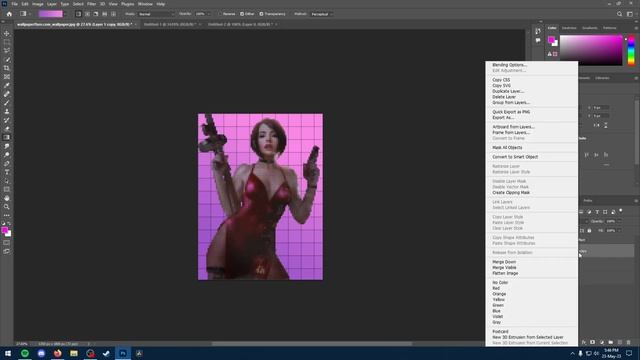Choose Create Clipping Mask
Screen dimensions: 640x360
point(511,192)
